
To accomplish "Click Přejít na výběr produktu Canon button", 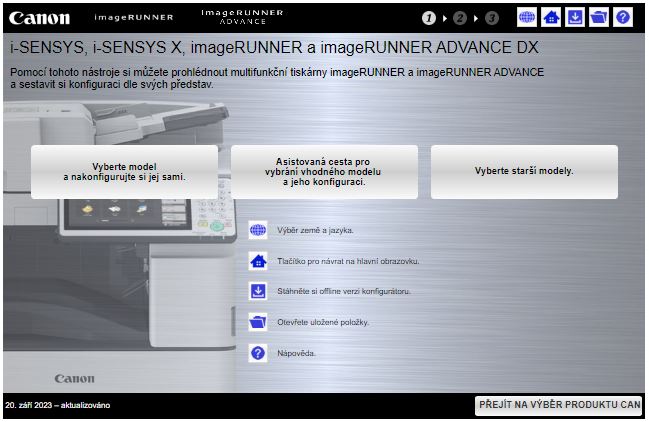I will [x=558, y=405].
